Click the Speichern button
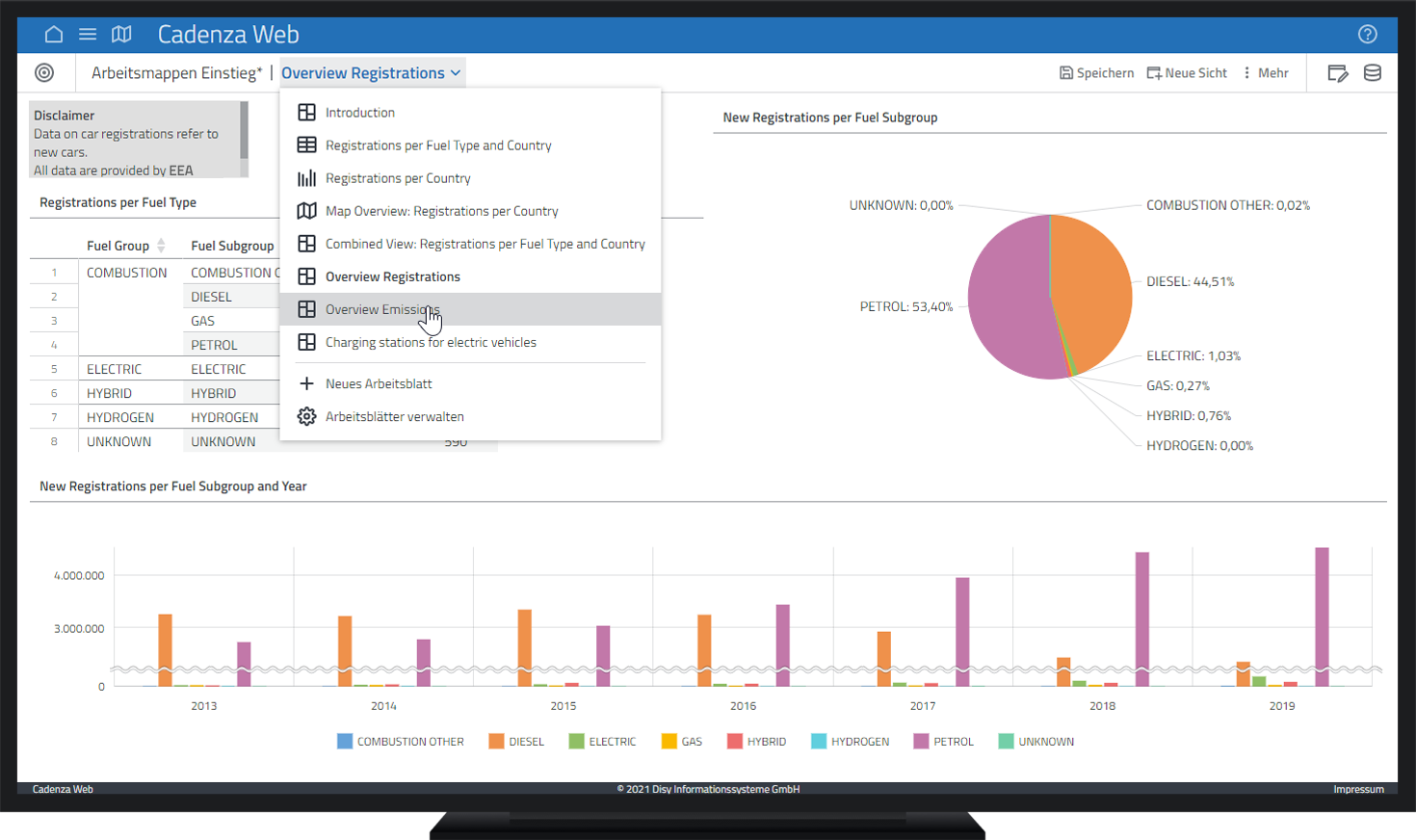This screenshot has width=1416, height=840. (x=1096, y=73)
